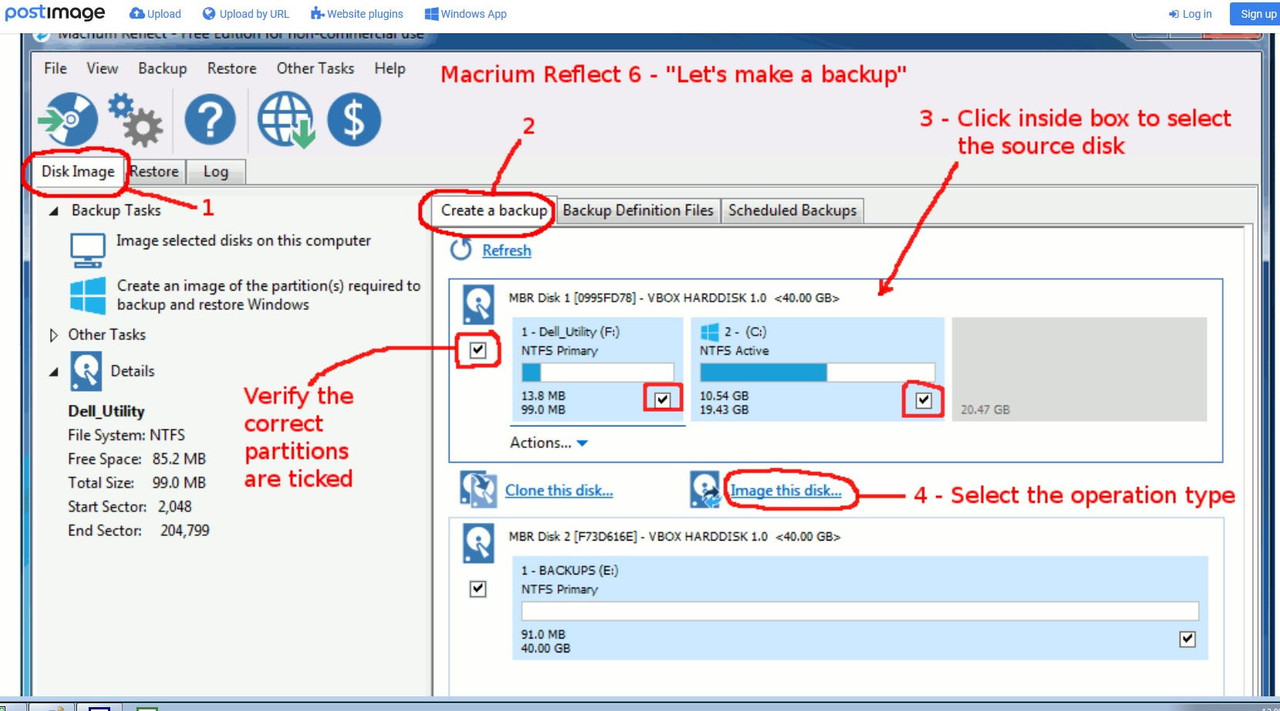1280x711 pixels.
Task: Click the Sign up button
Action: point(1255,14)
